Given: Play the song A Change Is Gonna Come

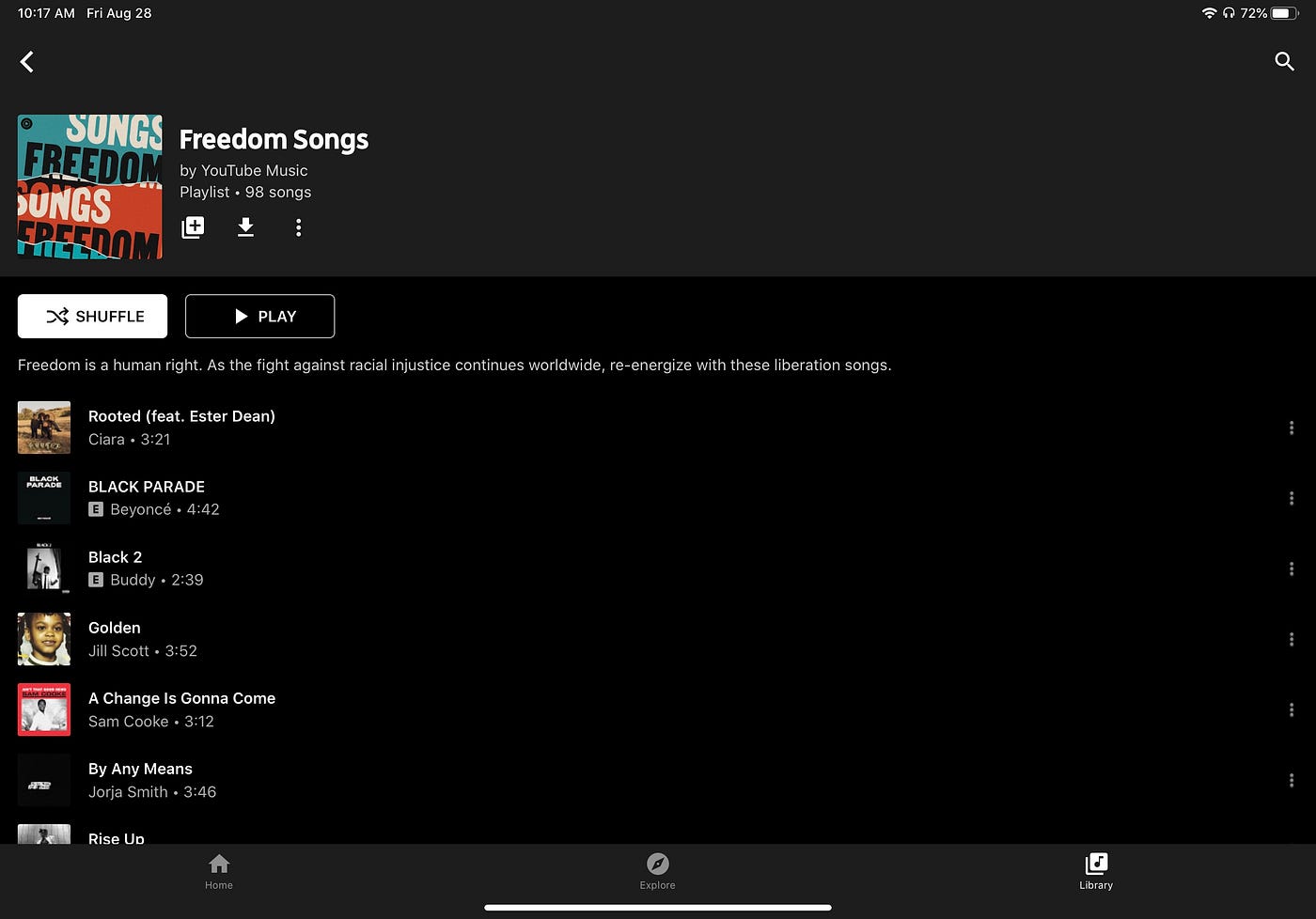Looking at the screenshot, I should tap(181, 698).
